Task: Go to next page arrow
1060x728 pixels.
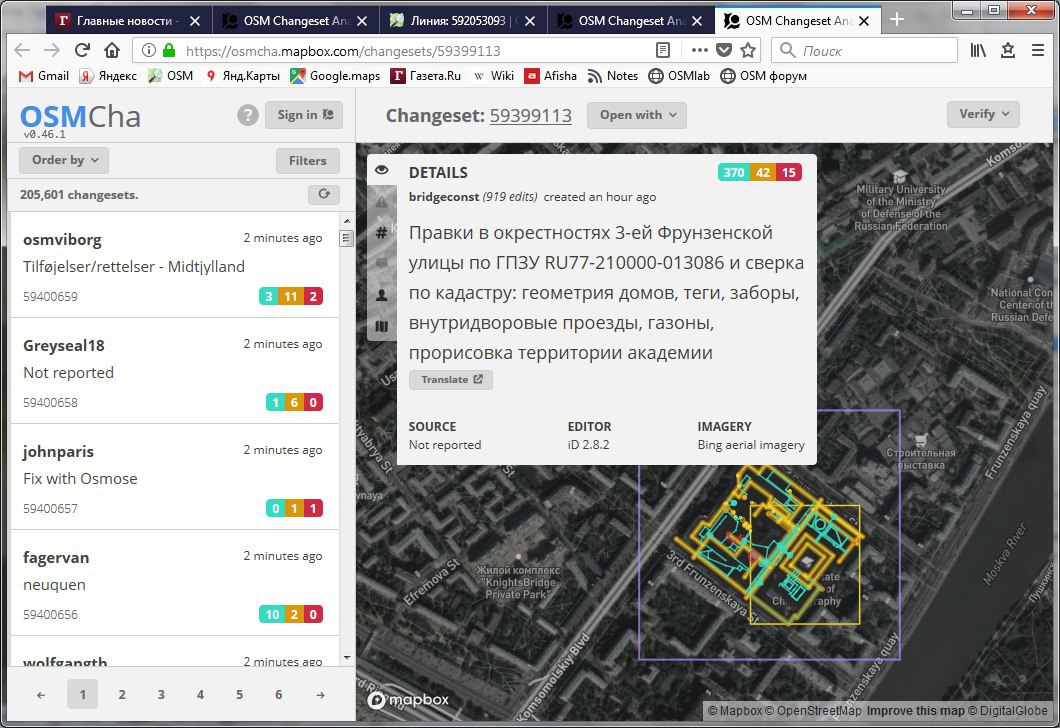Action: tap(320, 694)
